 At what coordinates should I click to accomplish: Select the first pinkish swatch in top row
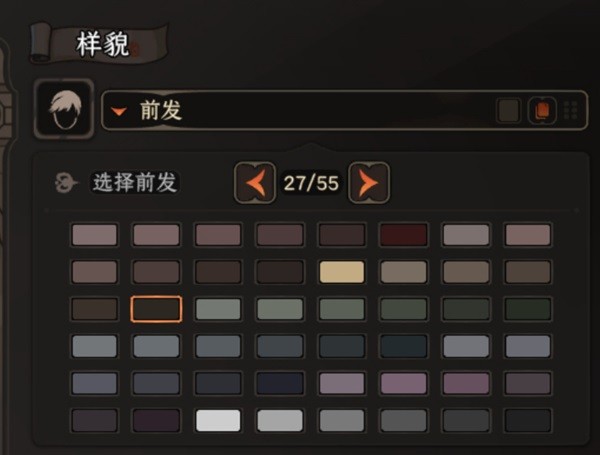click(94, 235)
